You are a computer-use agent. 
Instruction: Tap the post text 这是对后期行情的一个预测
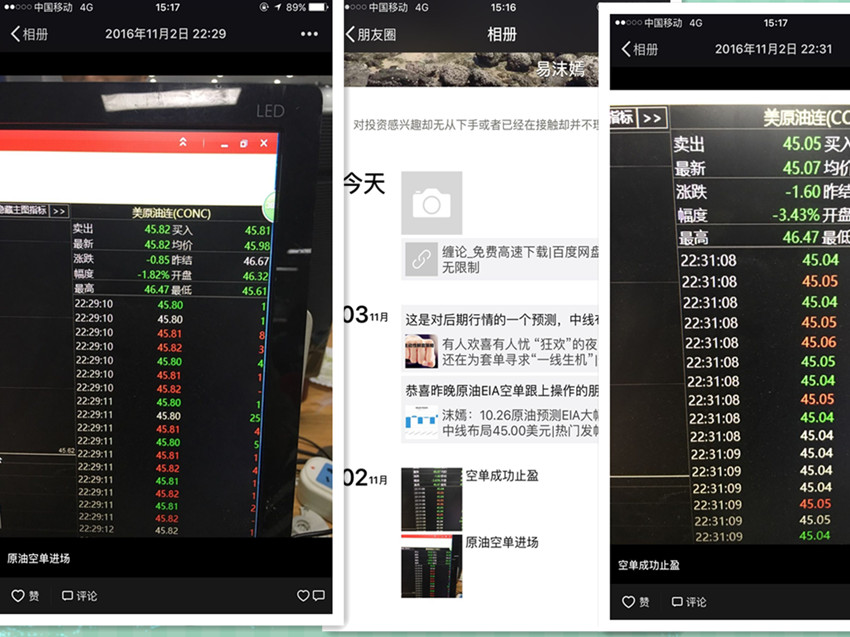coord(501,319)
